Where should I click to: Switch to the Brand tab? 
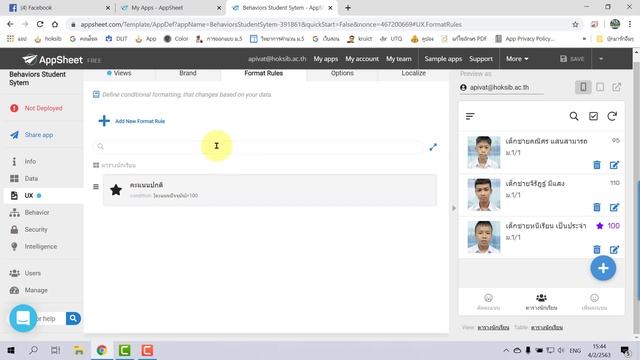tap(188, 73)
